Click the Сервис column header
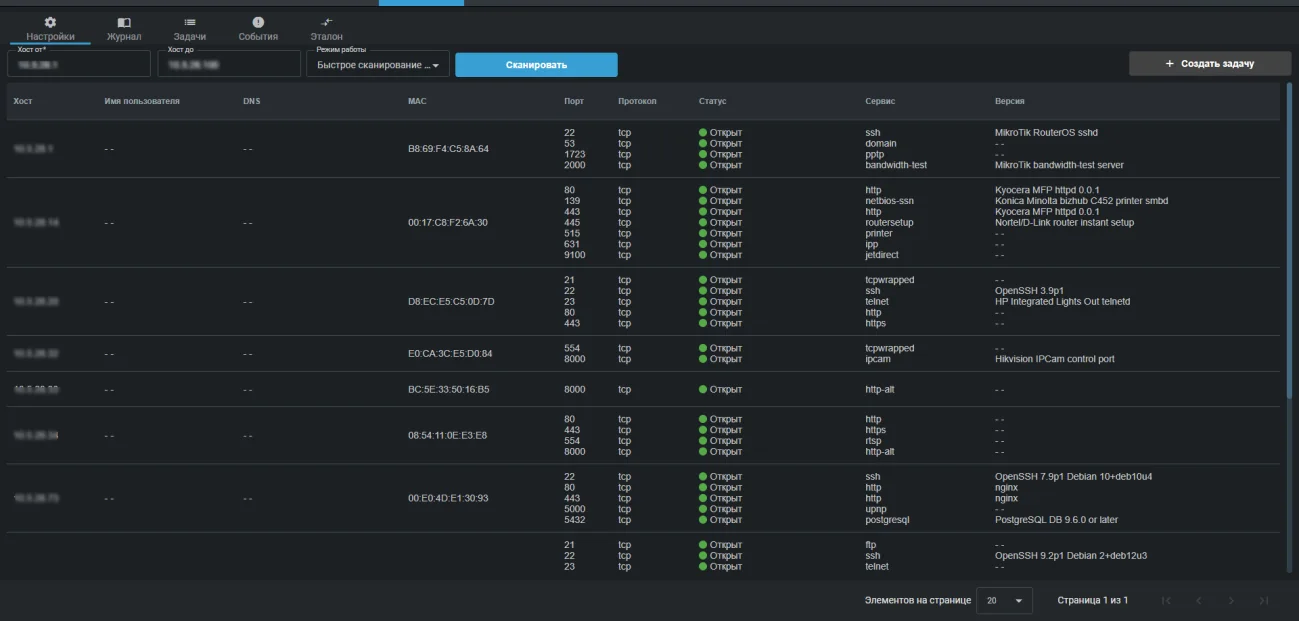The image size is (1299, 621). click(x=880, y=101)
